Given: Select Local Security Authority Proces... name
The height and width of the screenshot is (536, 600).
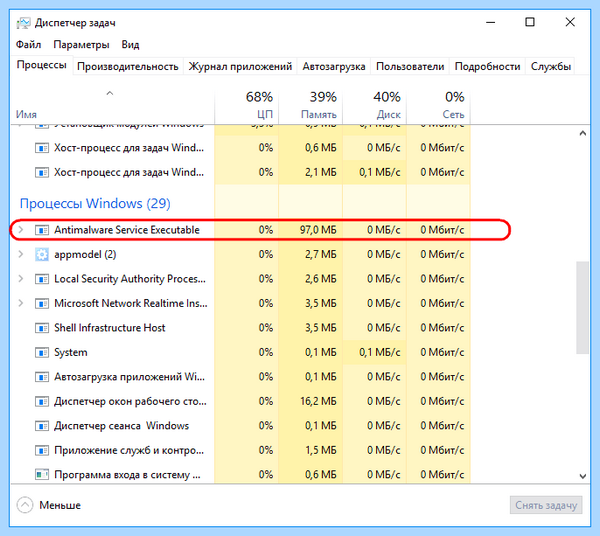Looking at the screenshot, I should pyautogui.click(x=130, y=279).
